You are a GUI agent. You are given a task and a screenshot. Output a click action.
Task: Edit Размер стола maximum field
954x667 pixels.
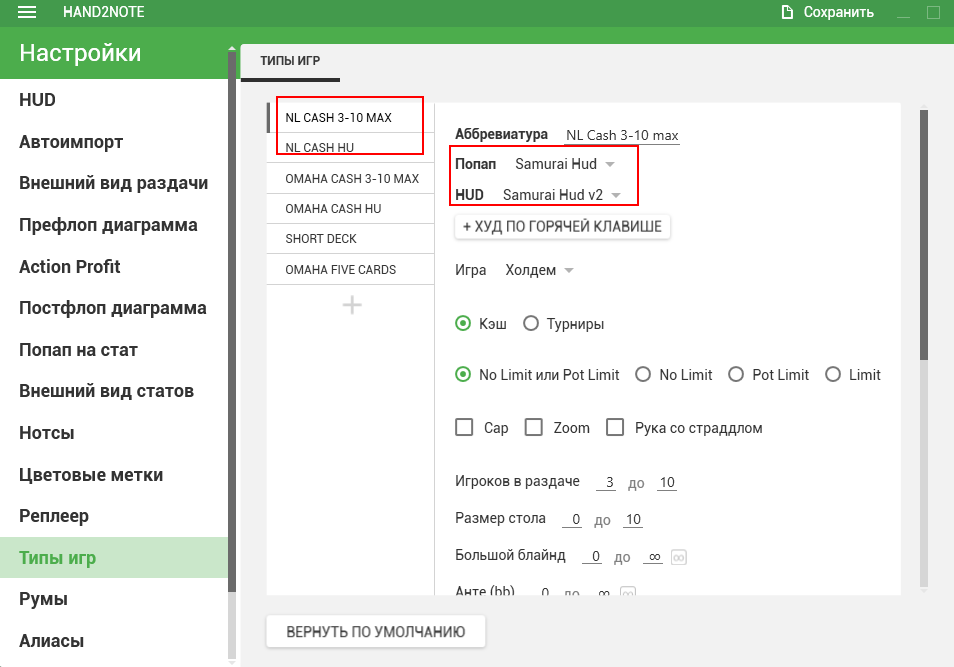coord(633,519)
